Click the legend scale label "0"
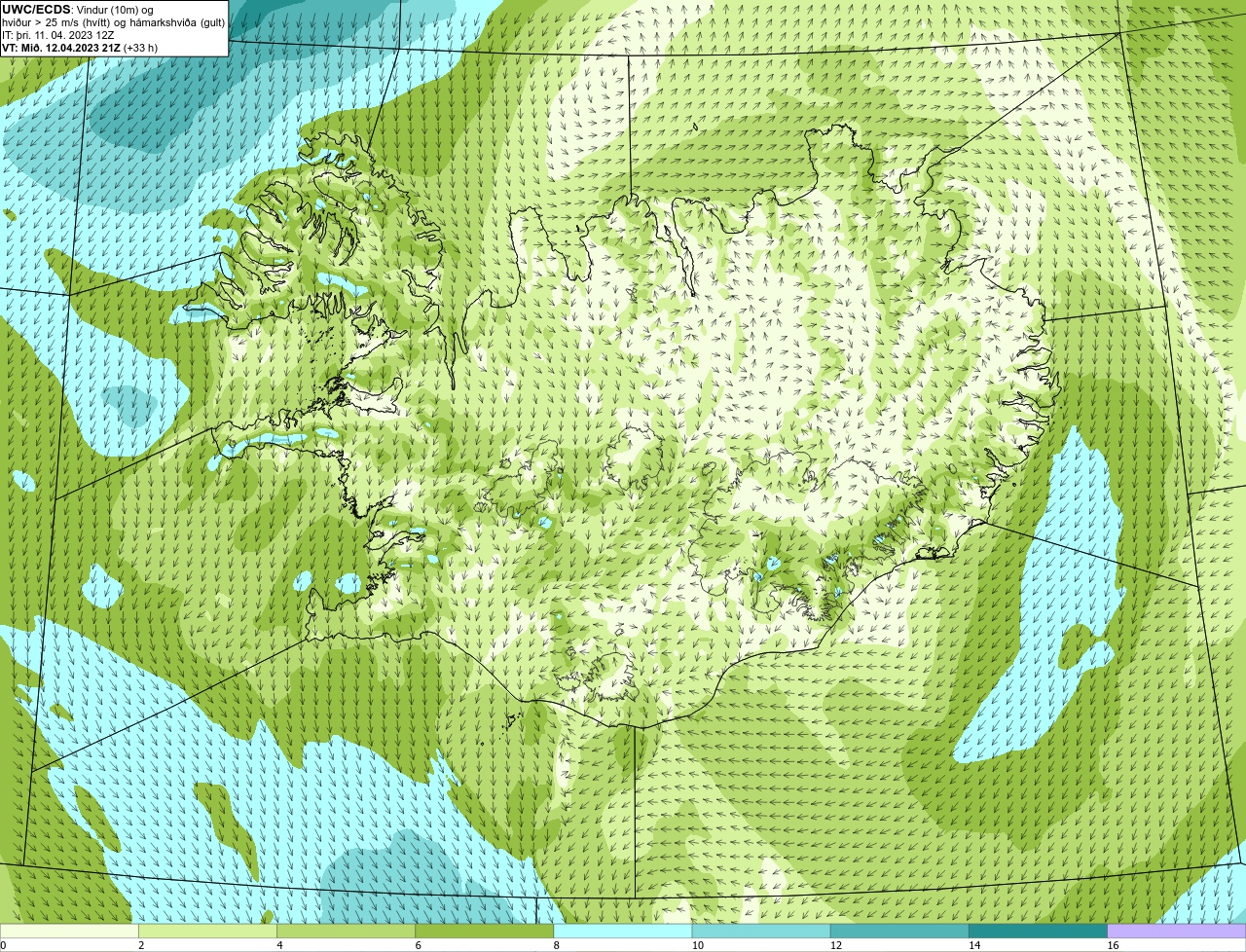 point(3,945)
